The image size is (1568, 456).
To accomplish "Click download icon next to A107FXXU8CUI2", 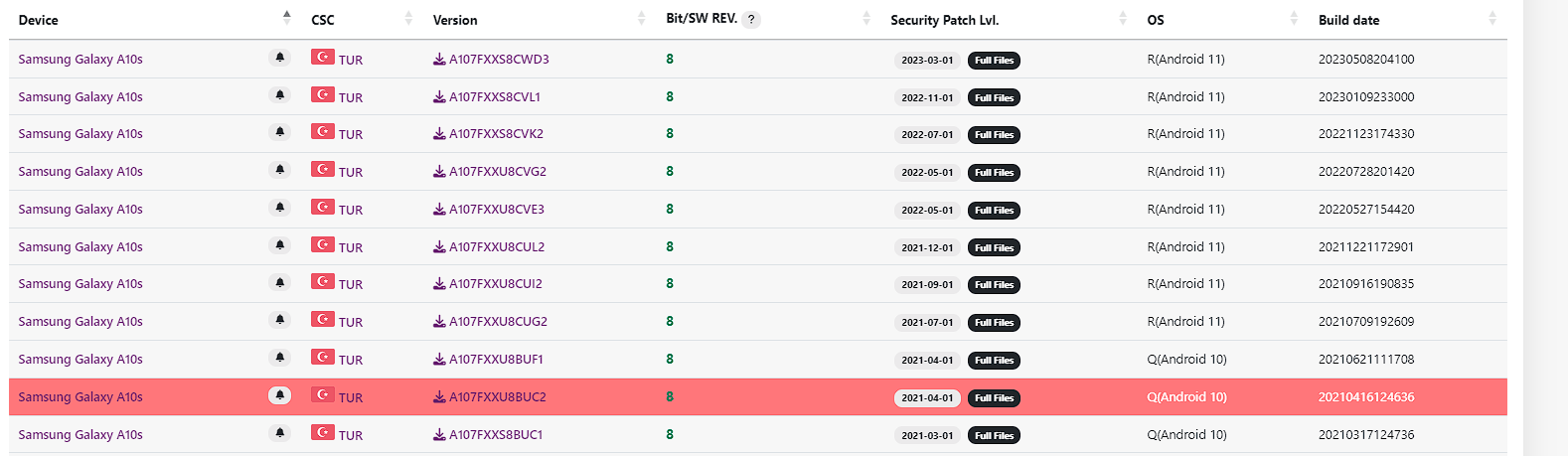I will (x=439, y=284).
